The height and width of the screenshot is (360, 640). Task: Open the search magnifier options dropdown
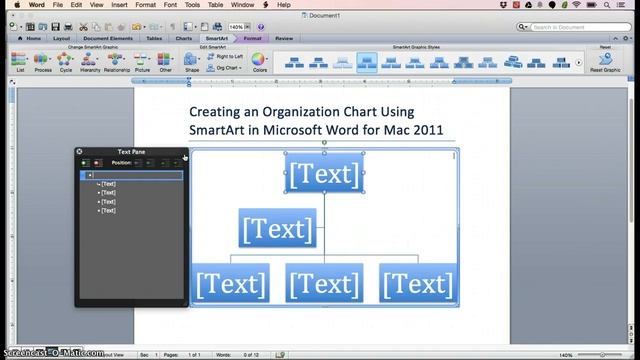tap(523, 27)
